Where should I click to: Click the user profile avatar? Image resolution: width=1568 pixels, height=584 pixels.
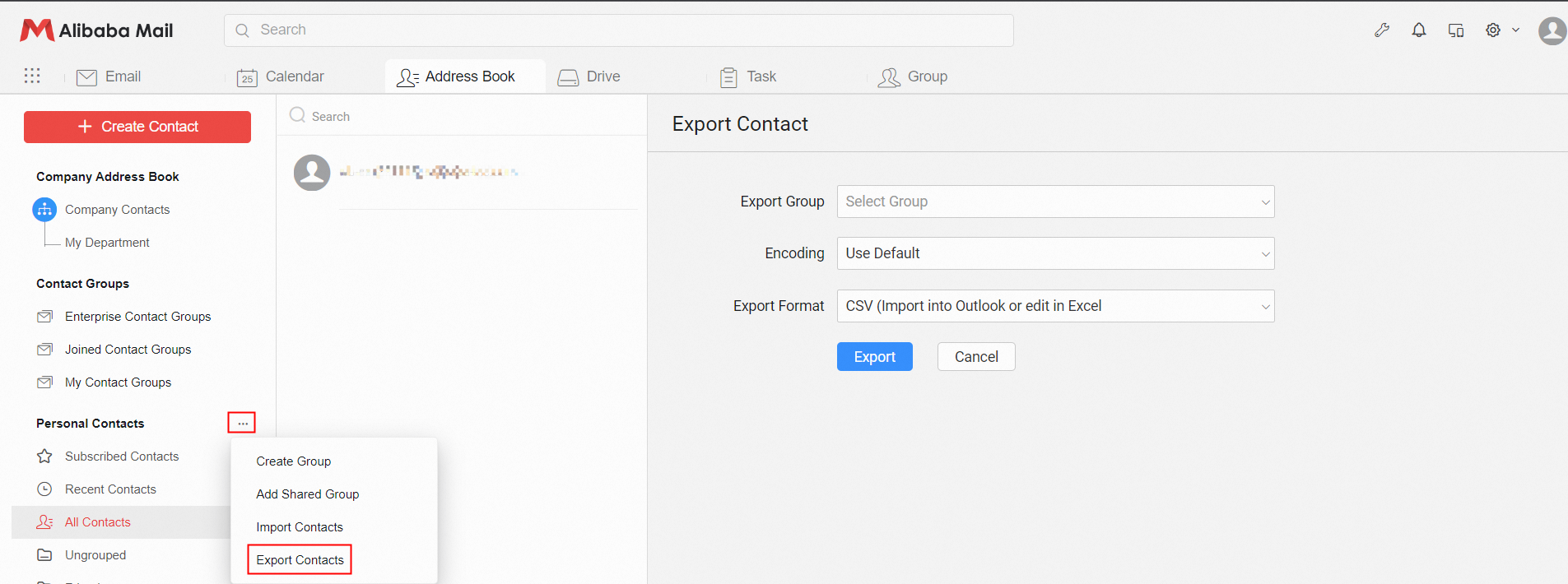[1552, 31]
